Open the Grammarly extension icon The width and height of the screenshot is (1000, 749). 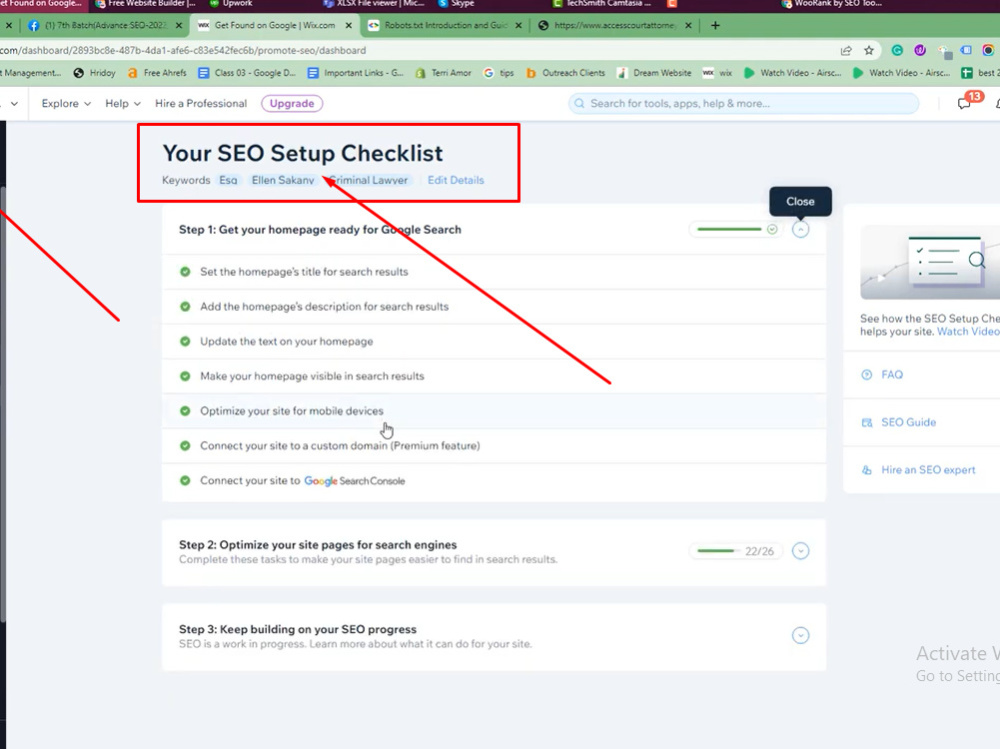897,50
